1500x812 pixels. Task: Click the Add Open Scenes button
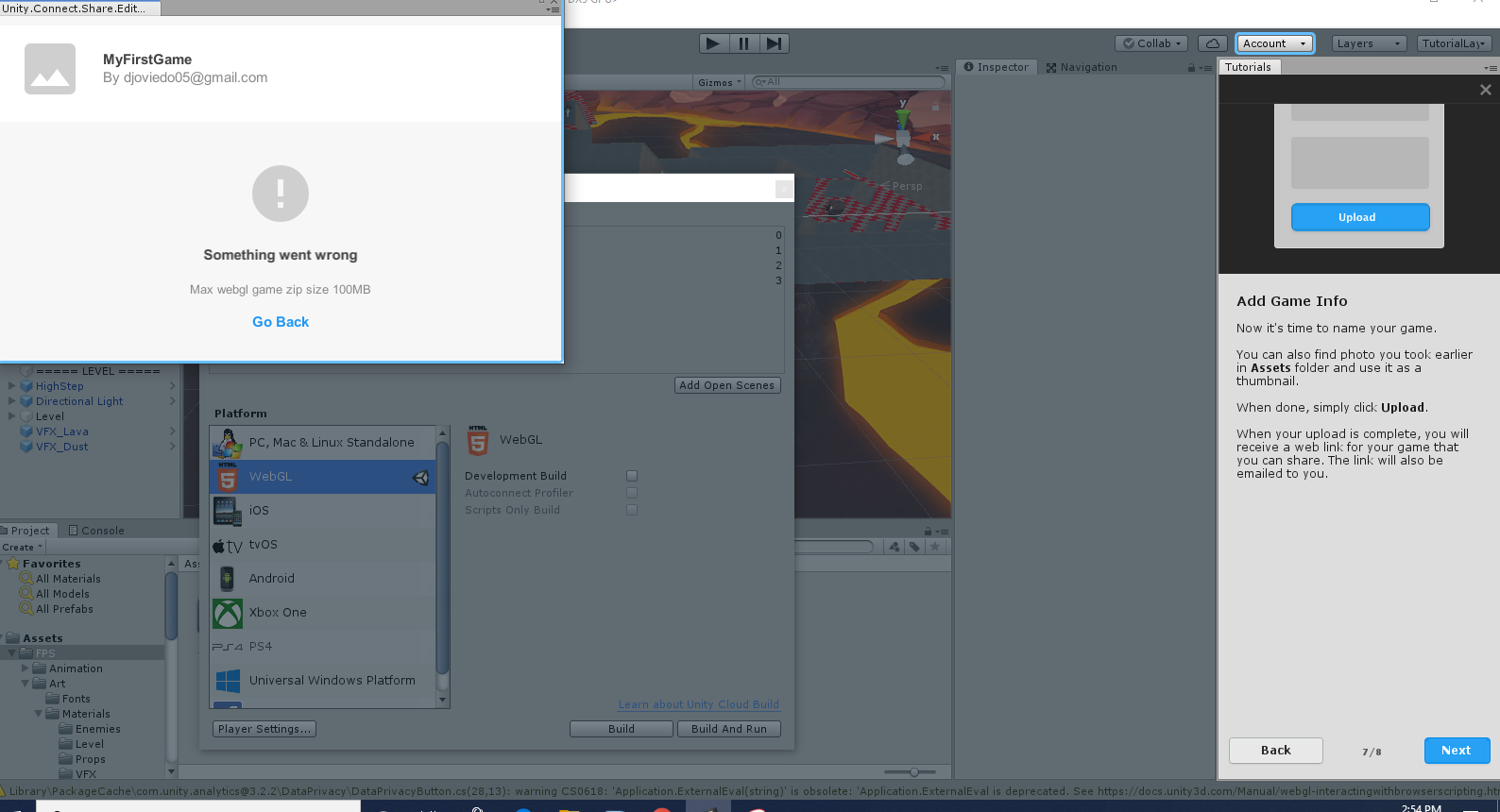pyautogui.click(x=727, y=385)
